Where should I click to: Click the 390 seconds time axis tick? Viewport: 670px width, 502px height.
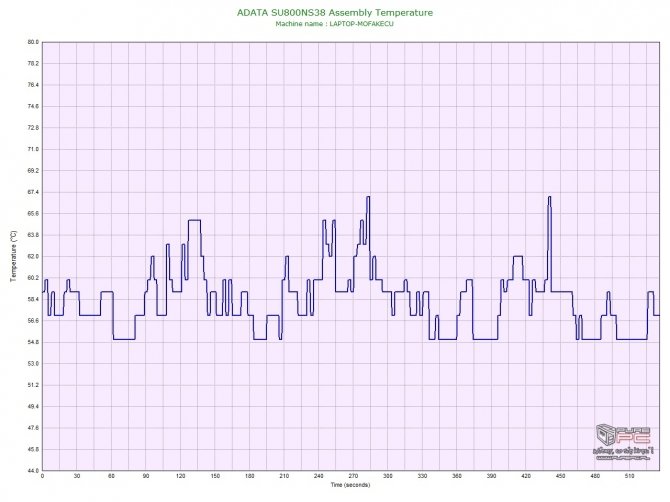tap(491, 476)
